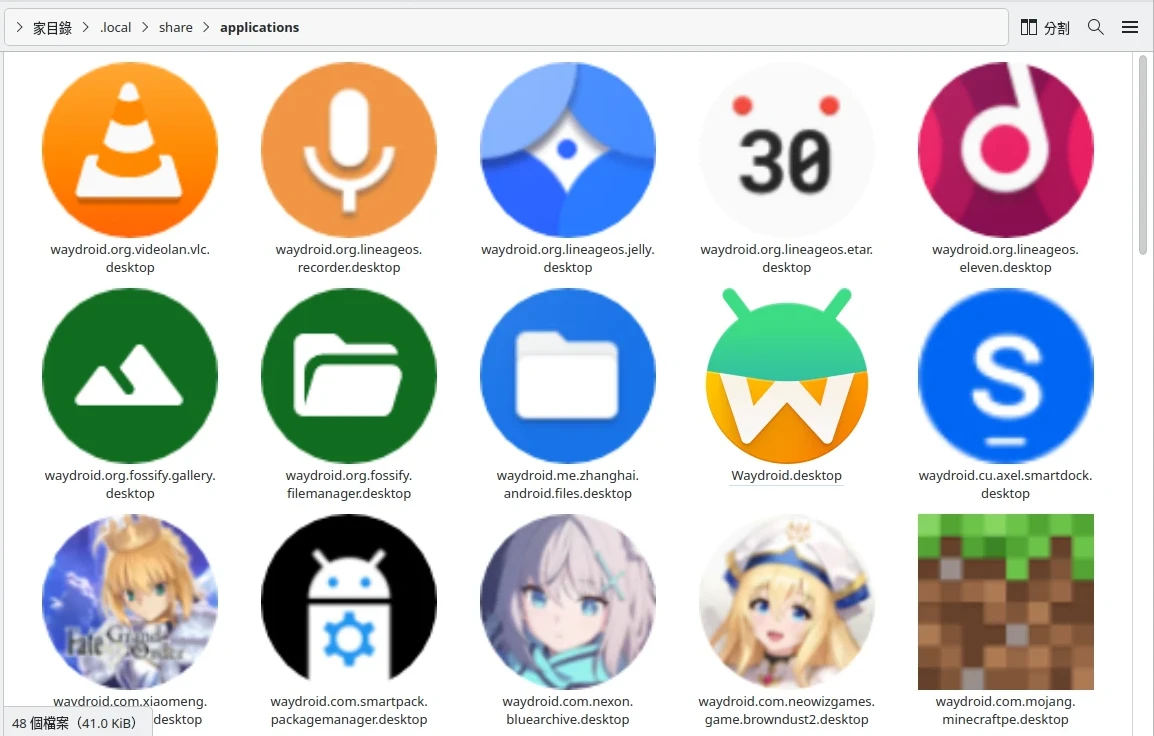
Task: Click the LineageOS Jelly browser icon
Action: point(568,149)
